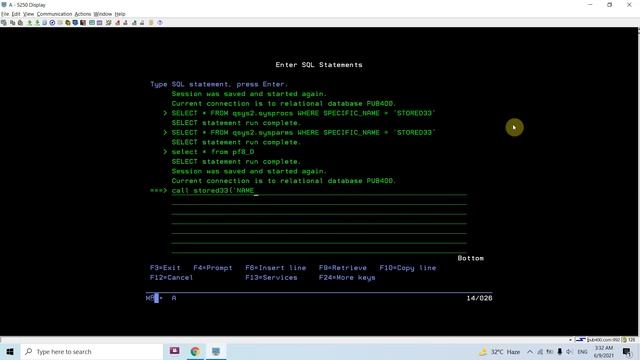The width and height of the screenshot is (640, 360).
Task: Click the sysparms SELECT statement line
Action: (303, 133)
